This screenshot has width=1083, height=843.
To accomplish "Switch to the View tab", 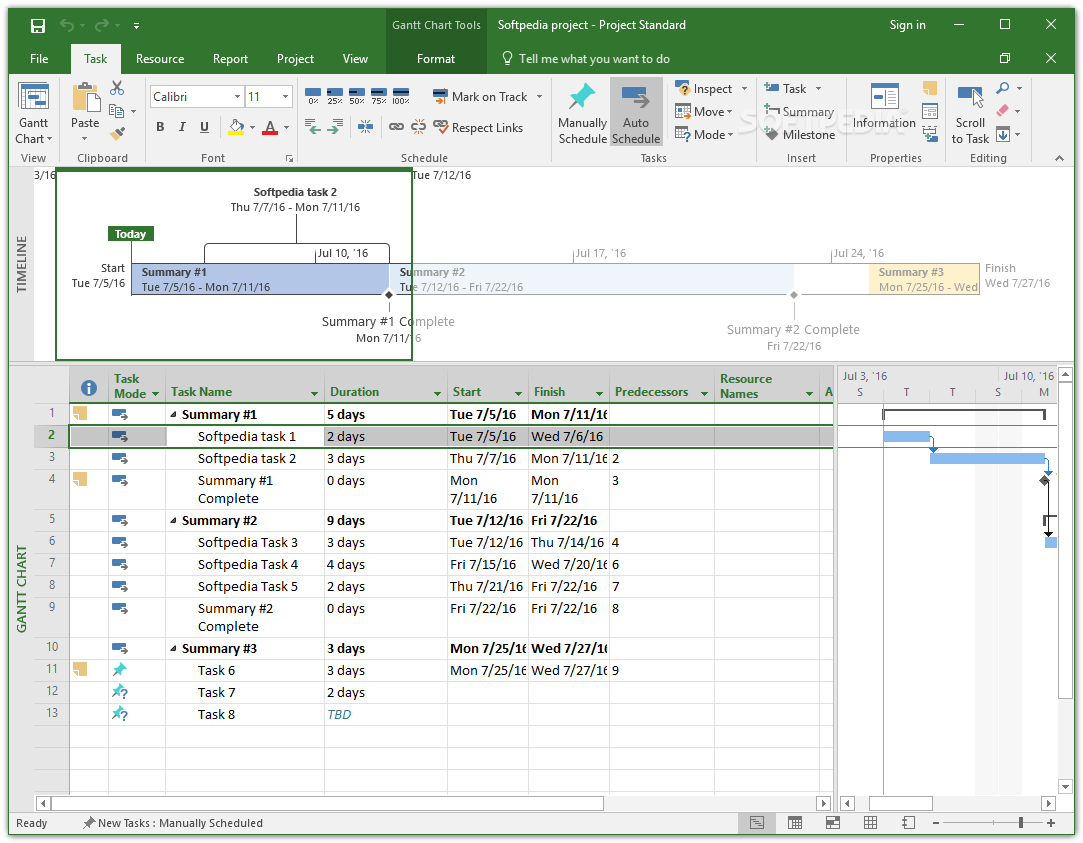I will coord(355,59).
